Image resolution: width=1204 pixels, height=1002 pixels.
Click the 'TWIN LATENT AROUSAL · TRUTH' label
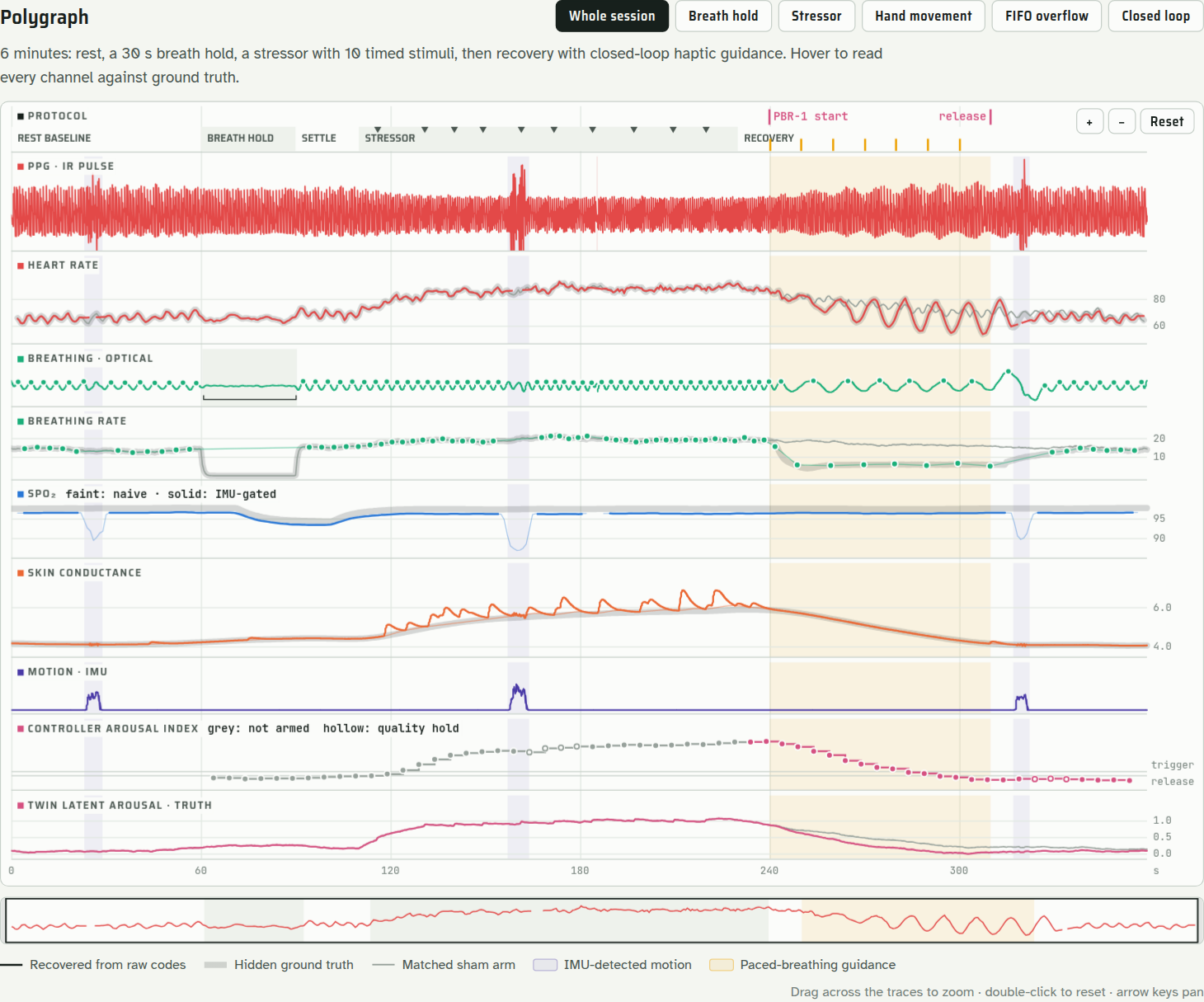120,805
